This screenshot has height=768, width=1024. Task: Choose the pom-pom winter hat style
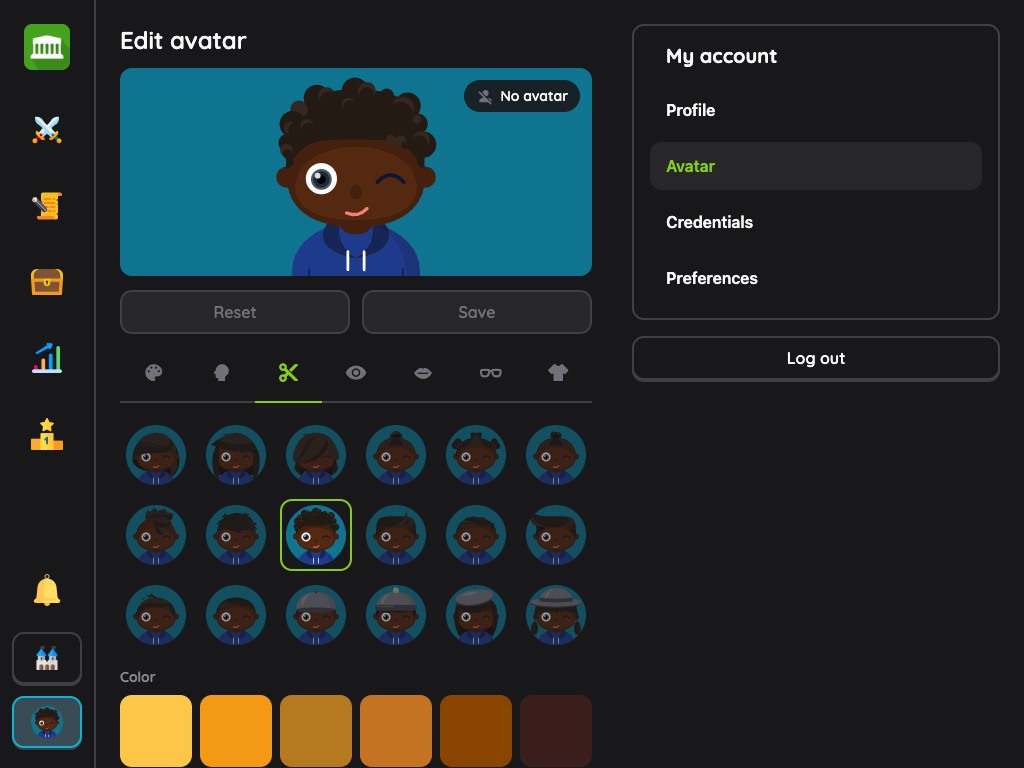396,615
